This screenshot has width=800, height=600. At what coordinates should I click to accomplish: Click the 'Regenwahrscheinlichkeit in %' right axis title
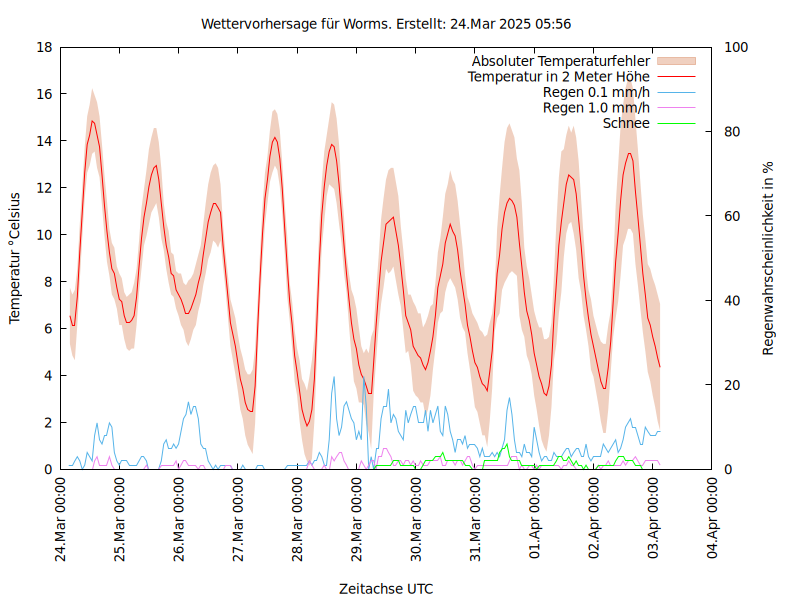pos(768,258)
